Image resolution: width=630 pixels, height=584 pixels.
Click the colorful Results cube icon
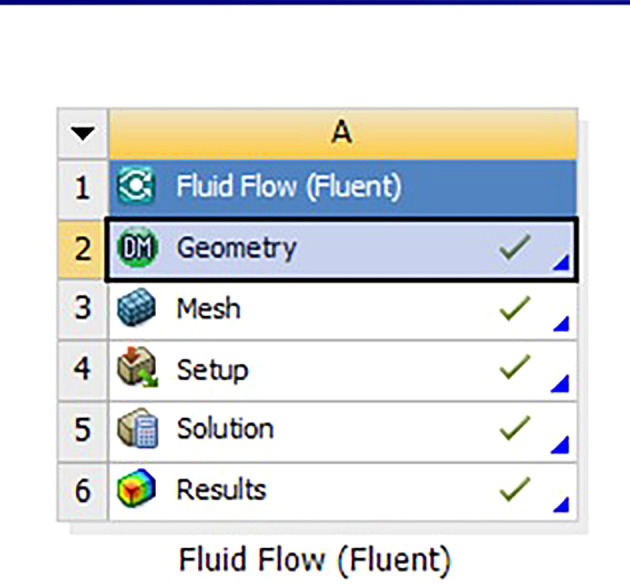pos(136,488)
